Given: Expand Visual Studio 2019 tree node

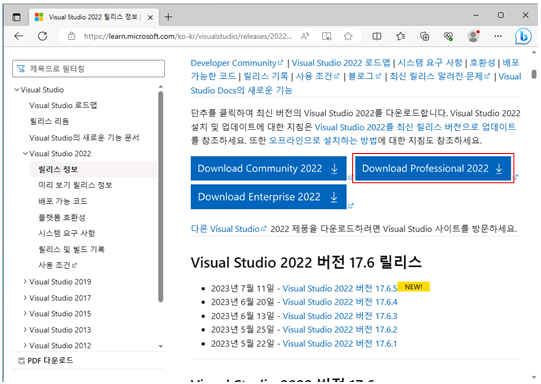Looking at the screenshot, I should 25,282.
